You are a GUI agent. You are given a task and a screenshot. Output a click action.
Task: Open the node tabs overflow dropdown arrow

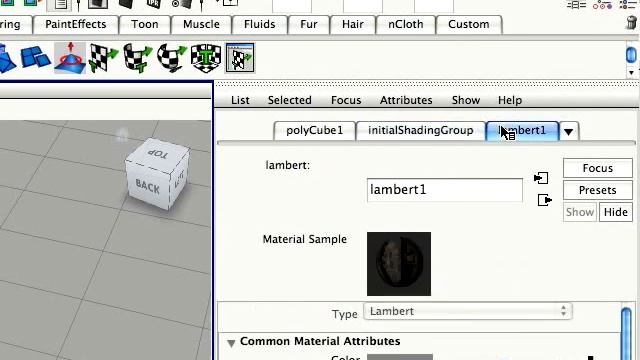click(569, 131)
